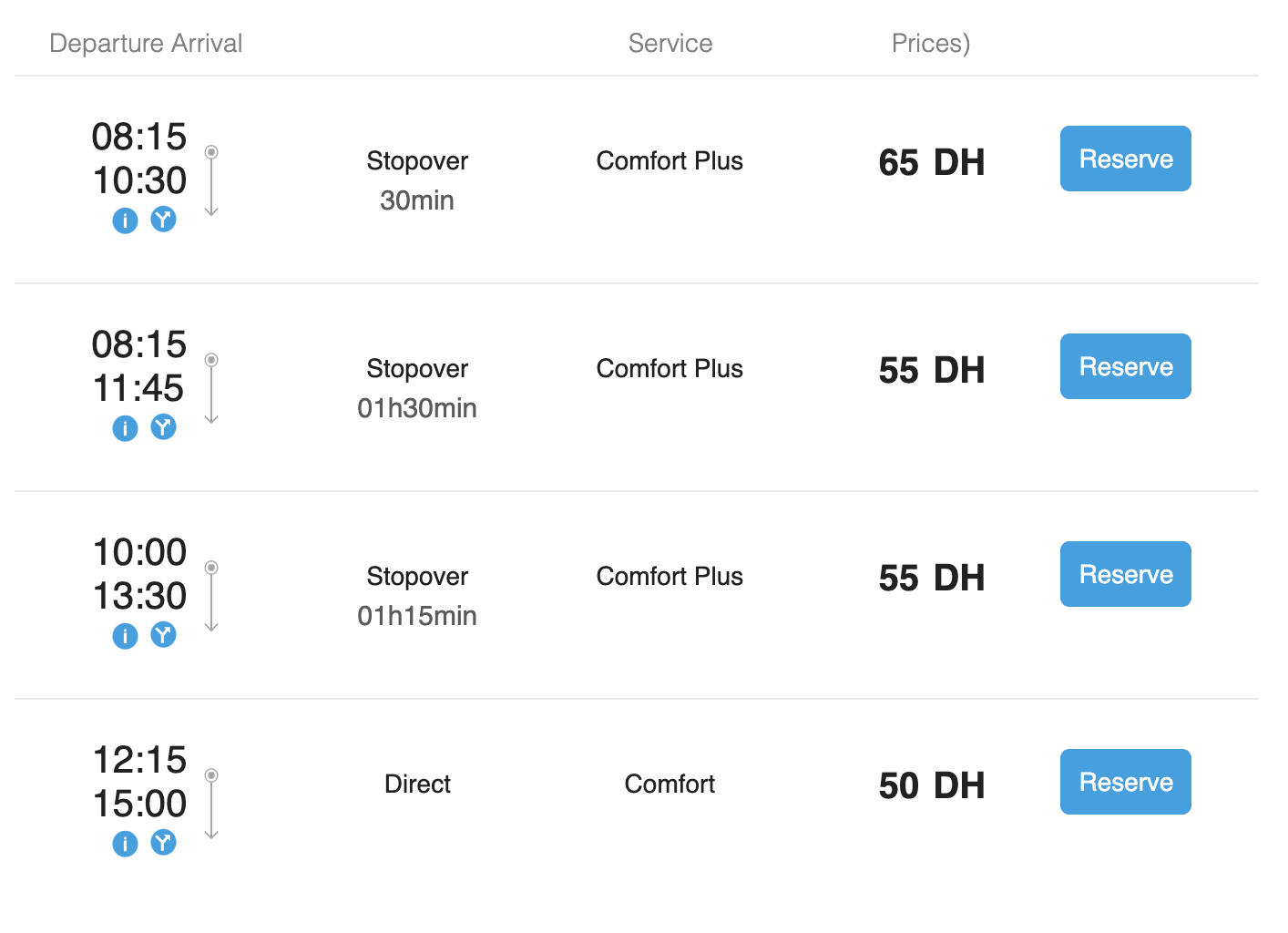Reserve the 10:00–13:30 trip
1288x933 pixels.
click(x=1125, y=574)
